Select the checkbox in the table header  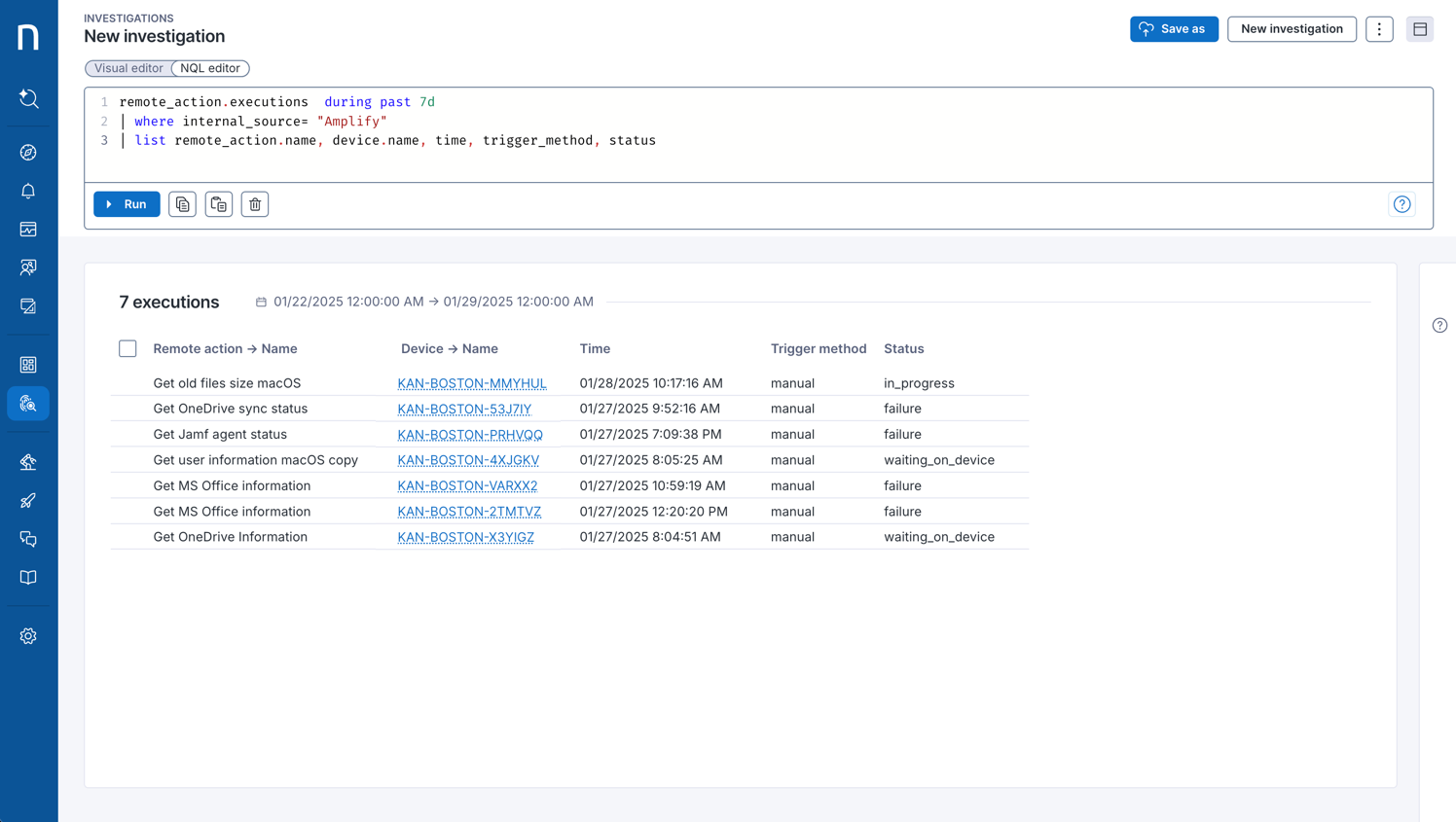pyautogui.click(x=127, y=348)
